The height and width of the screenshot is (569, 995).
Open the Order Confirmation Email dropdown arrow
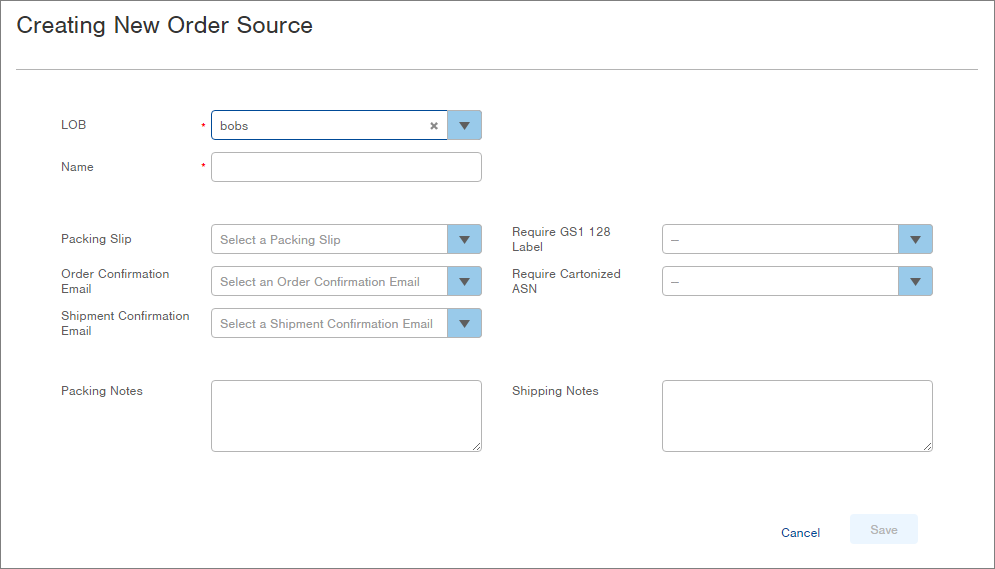tap(465, 281)
